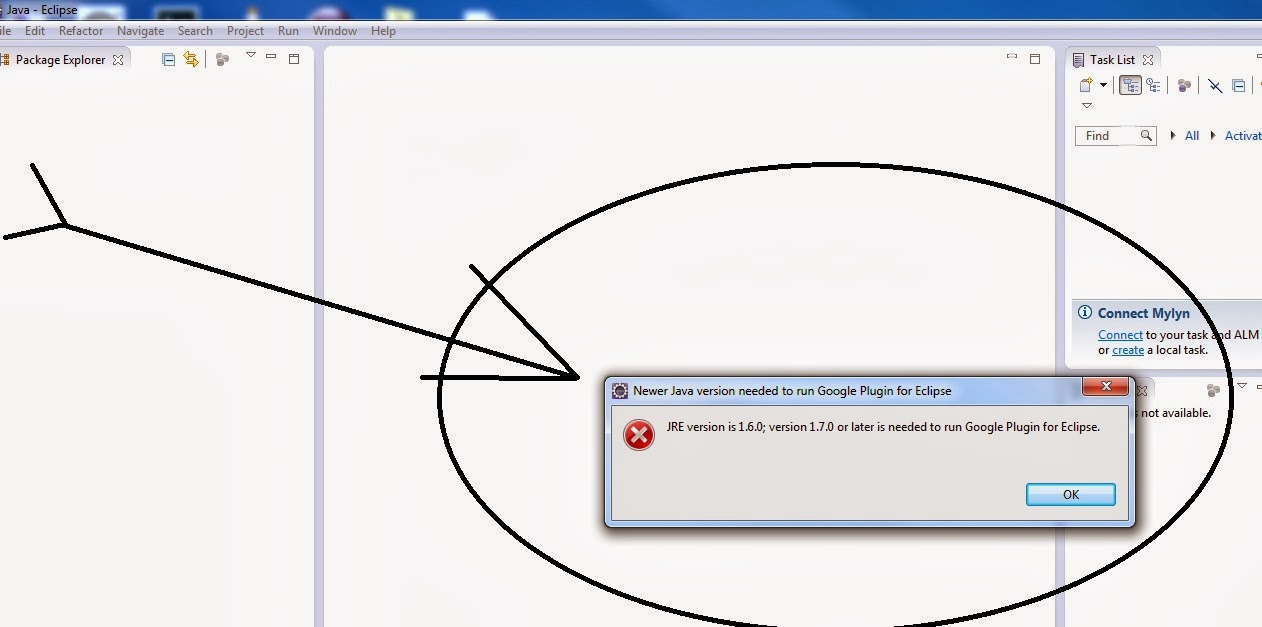
Task: Open the Search menu
Action: [195, 31]
